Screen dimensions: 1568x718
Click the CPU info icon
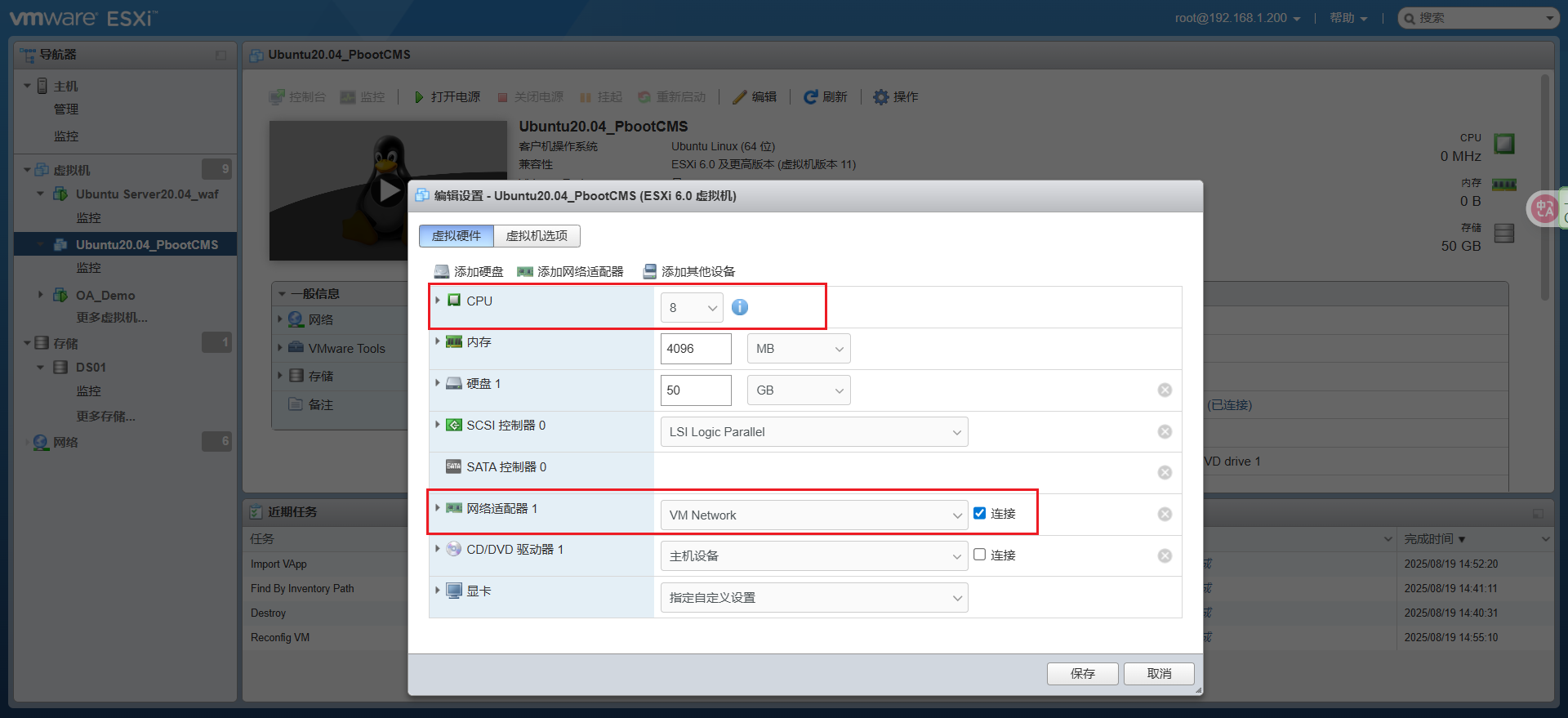(740, 307)
